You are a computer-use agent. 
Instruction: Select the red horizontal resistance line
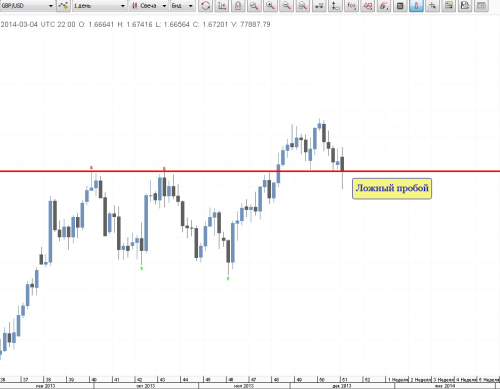click(x=250, y=171)
